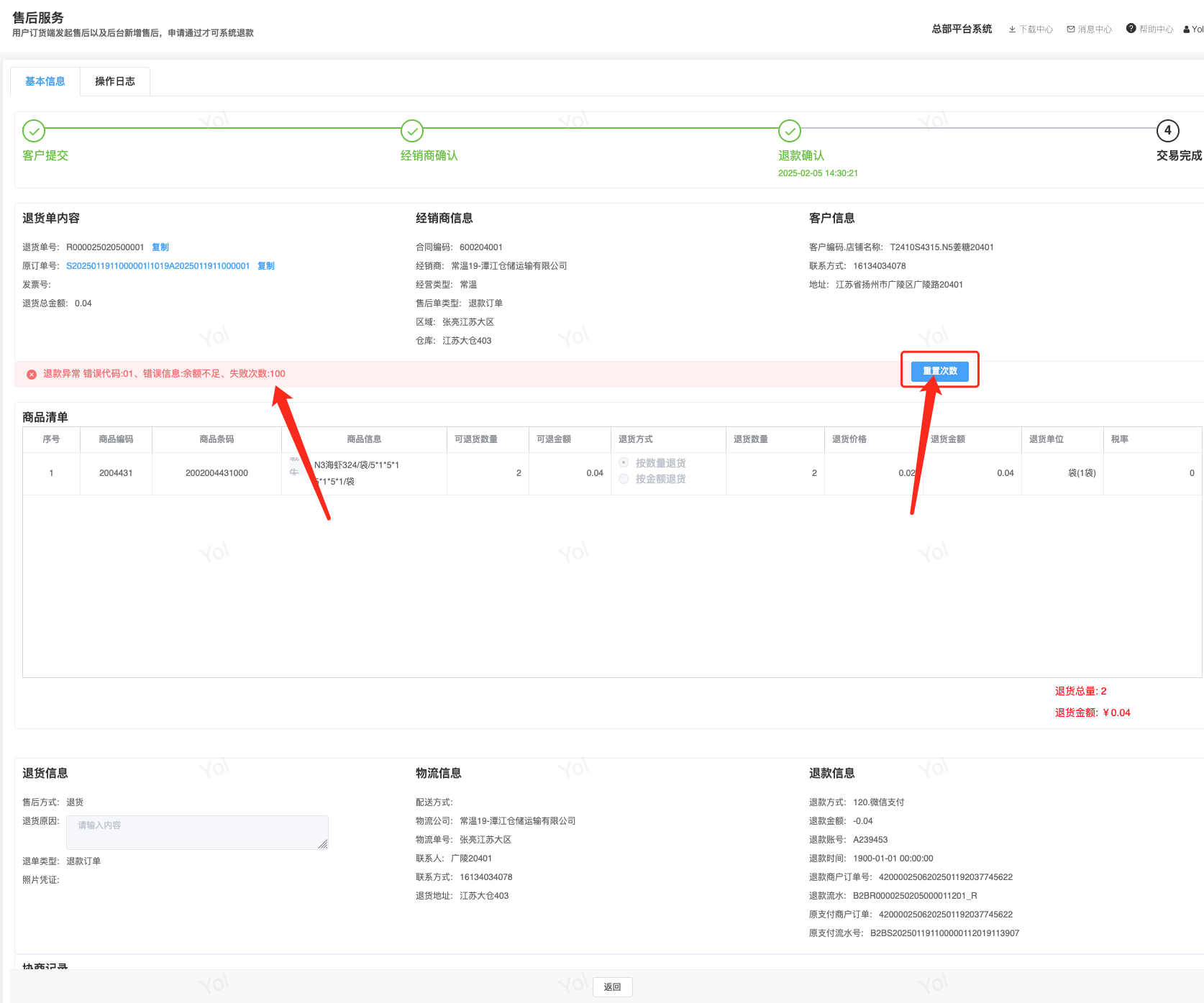Click the product code cell 2004431
The width and height of the screenshot is (1204, 1003).
point(116,473)
